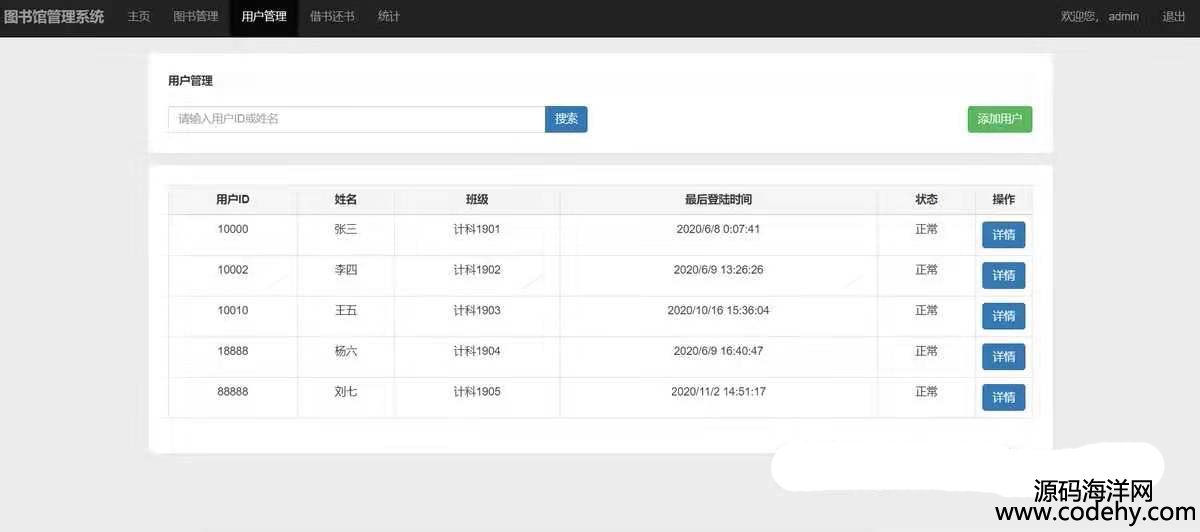1200x532 pixels.
Task: Go to the 主页 nav item
Action: 139,17
